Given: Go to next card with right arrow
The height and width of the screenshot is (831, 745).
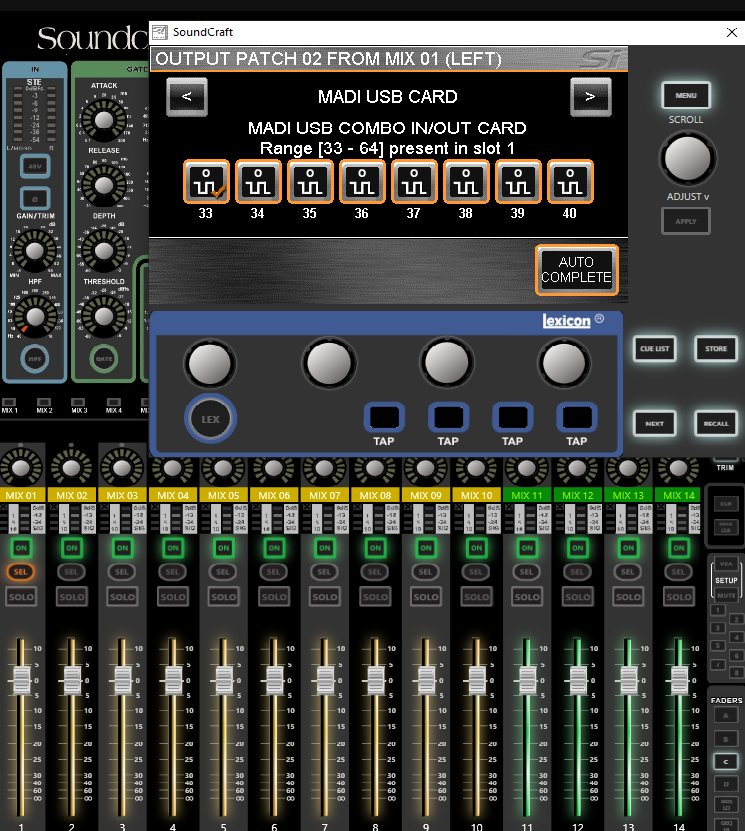Looking at the screenshot, I should click(x=590, y=97).
